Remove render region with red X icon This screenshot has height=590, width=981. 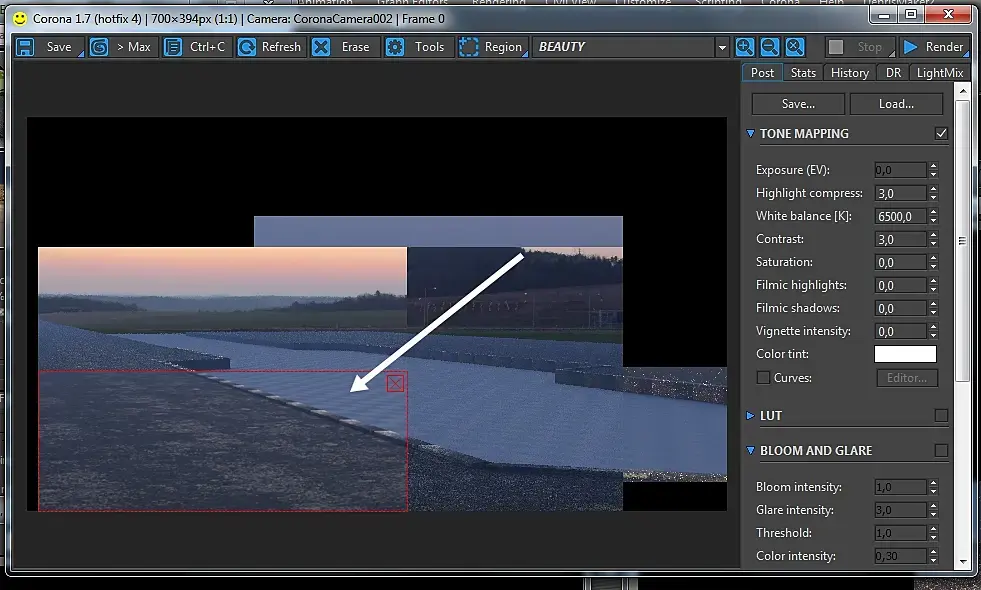pyautogui.click(x=395, y=384)
